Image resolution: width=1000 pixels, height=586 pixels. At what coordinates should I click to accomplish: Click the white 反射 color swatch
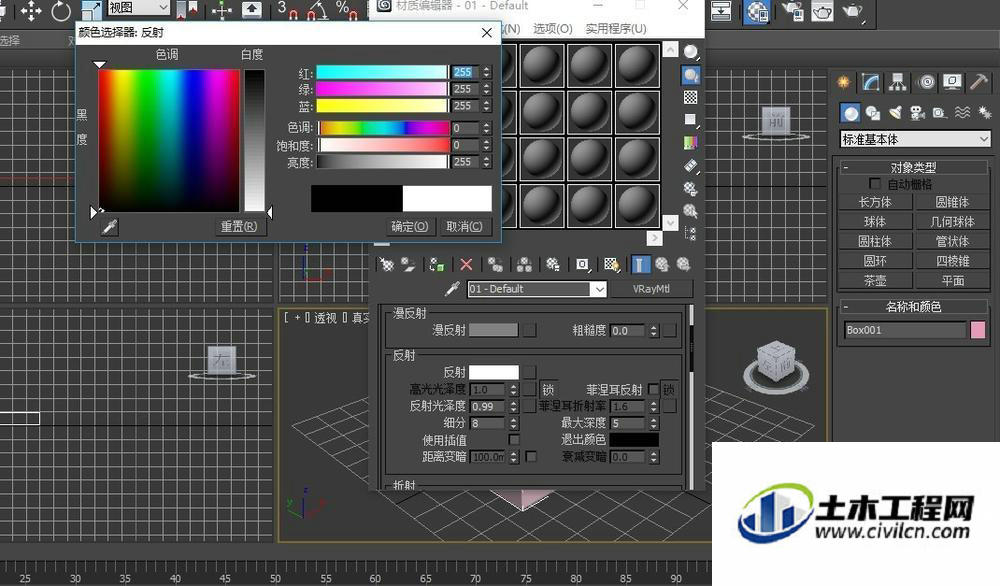click(493, 372)
